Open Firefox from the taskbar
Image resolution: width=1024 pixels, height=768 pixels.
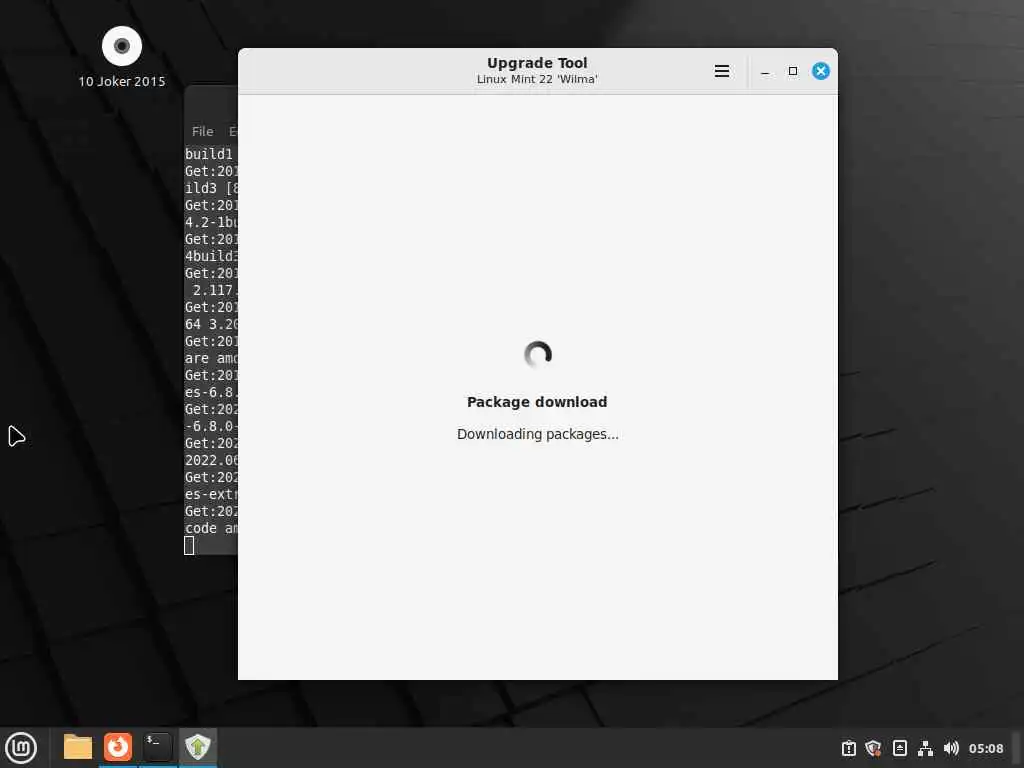click(x=118, y=747)
